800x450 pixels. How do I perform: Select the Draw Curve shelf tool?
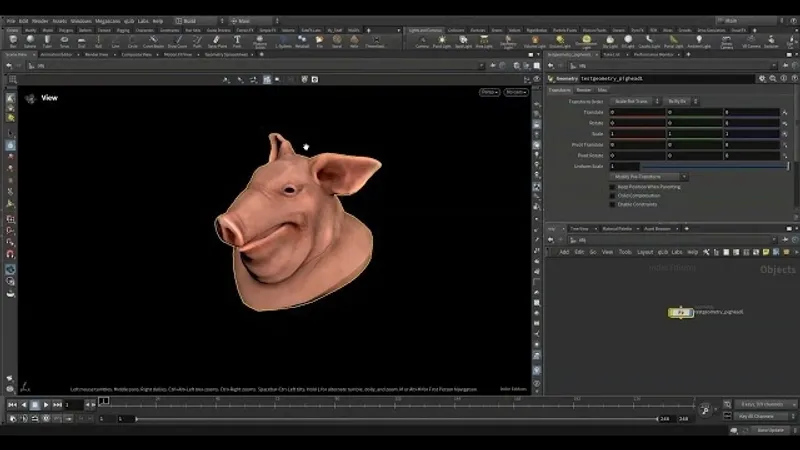click(x=178, y=41)
